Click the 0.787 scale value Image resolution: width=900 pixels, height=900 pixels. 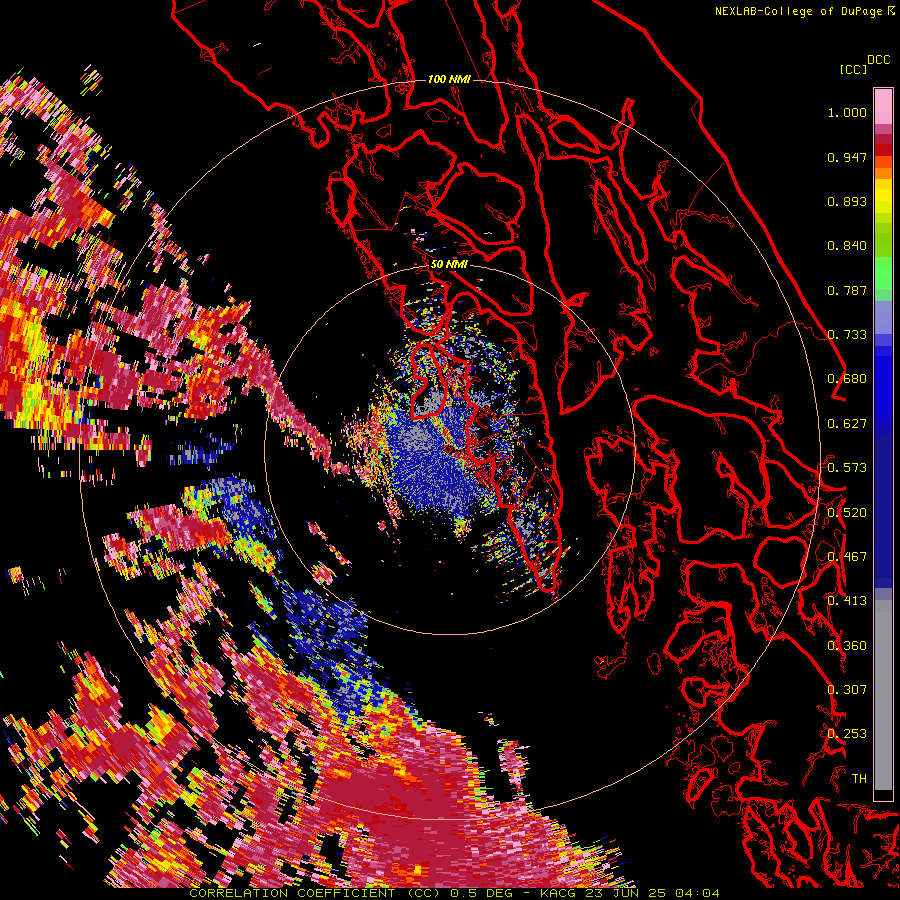pos(847,290)
